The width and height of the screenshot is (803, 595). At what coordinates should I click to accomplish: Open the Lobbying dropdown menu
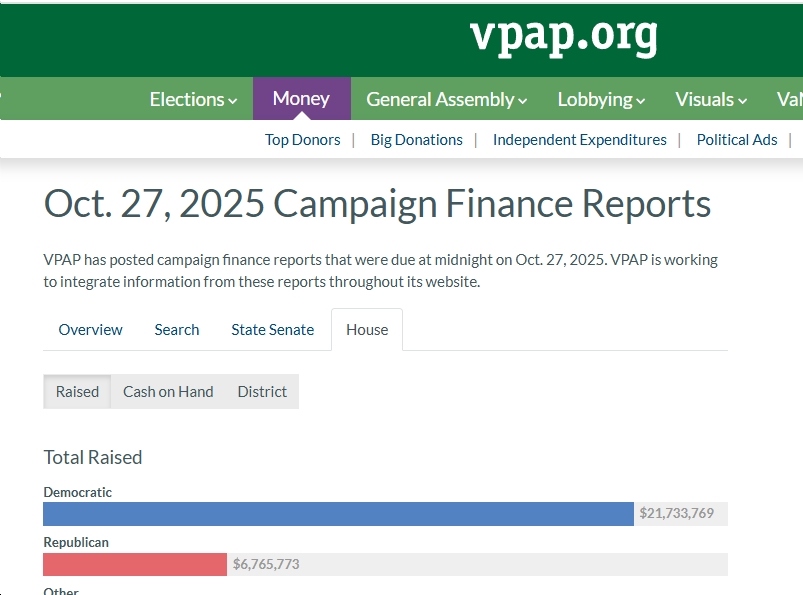[601, 99]
